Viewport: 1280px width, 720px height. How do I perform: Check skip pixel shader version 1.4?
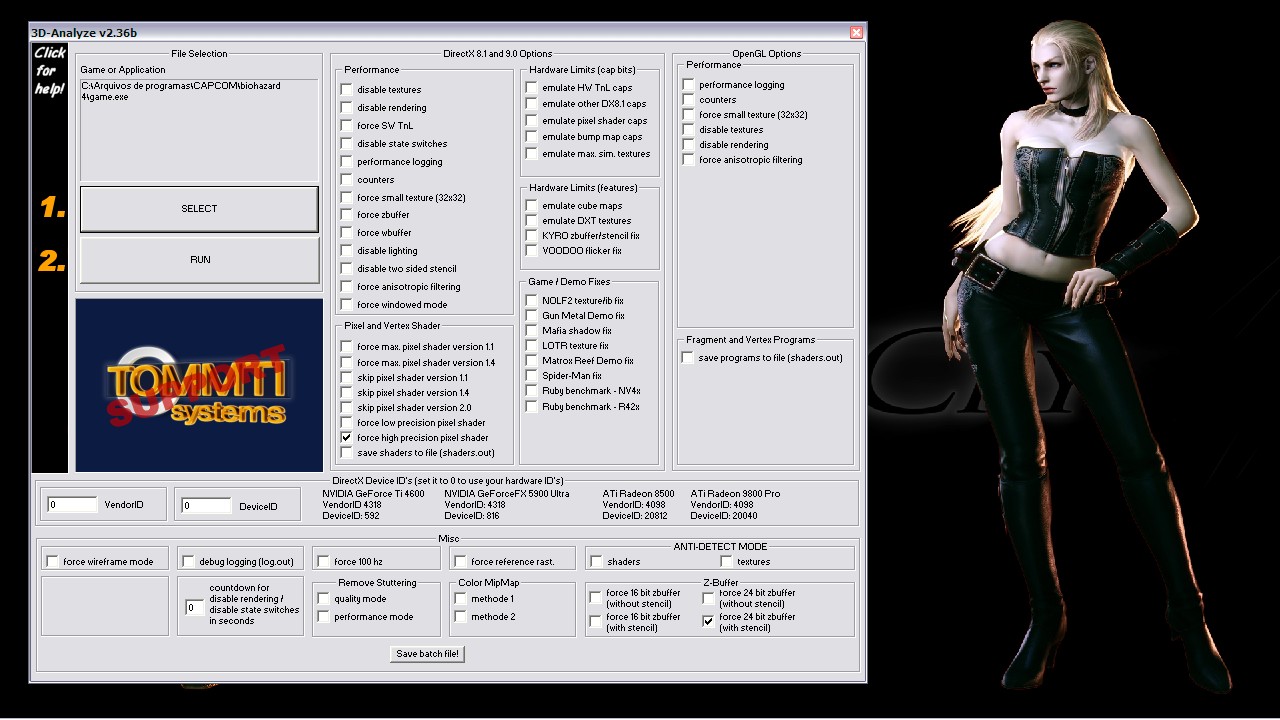tap(346, 393)
